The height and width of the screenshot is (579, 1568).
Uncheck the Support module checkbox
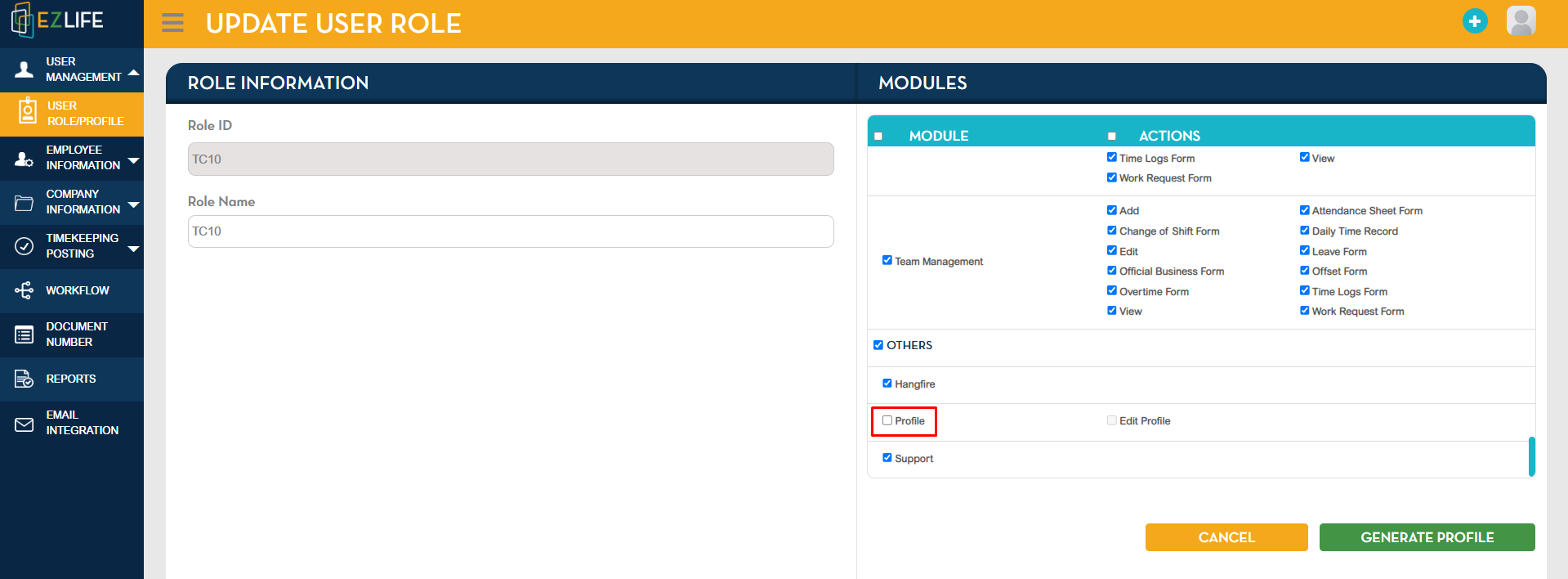click(x=887, y=458)
